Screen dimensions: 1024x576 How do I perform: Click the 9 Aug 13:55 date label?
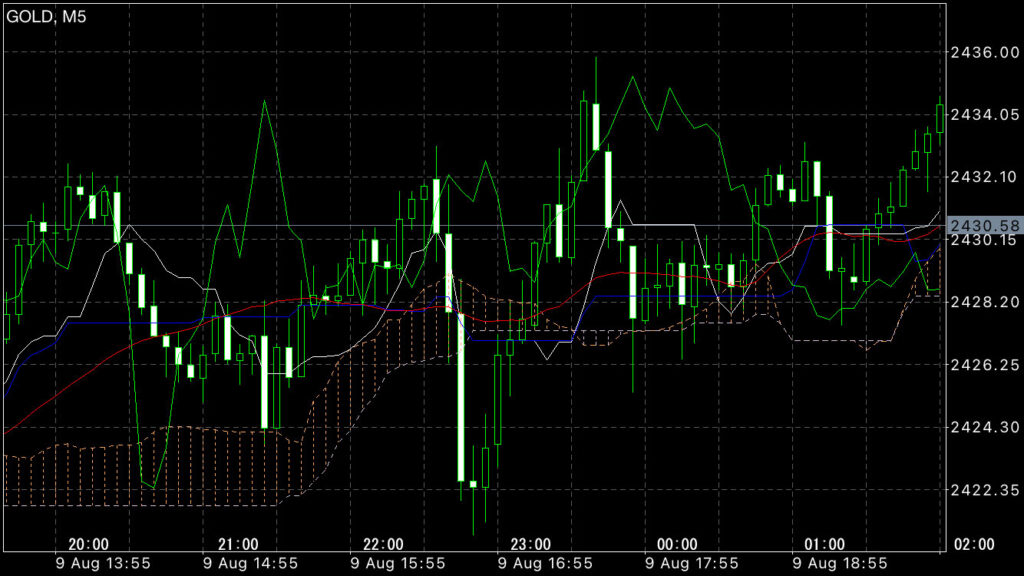[103, 564]
